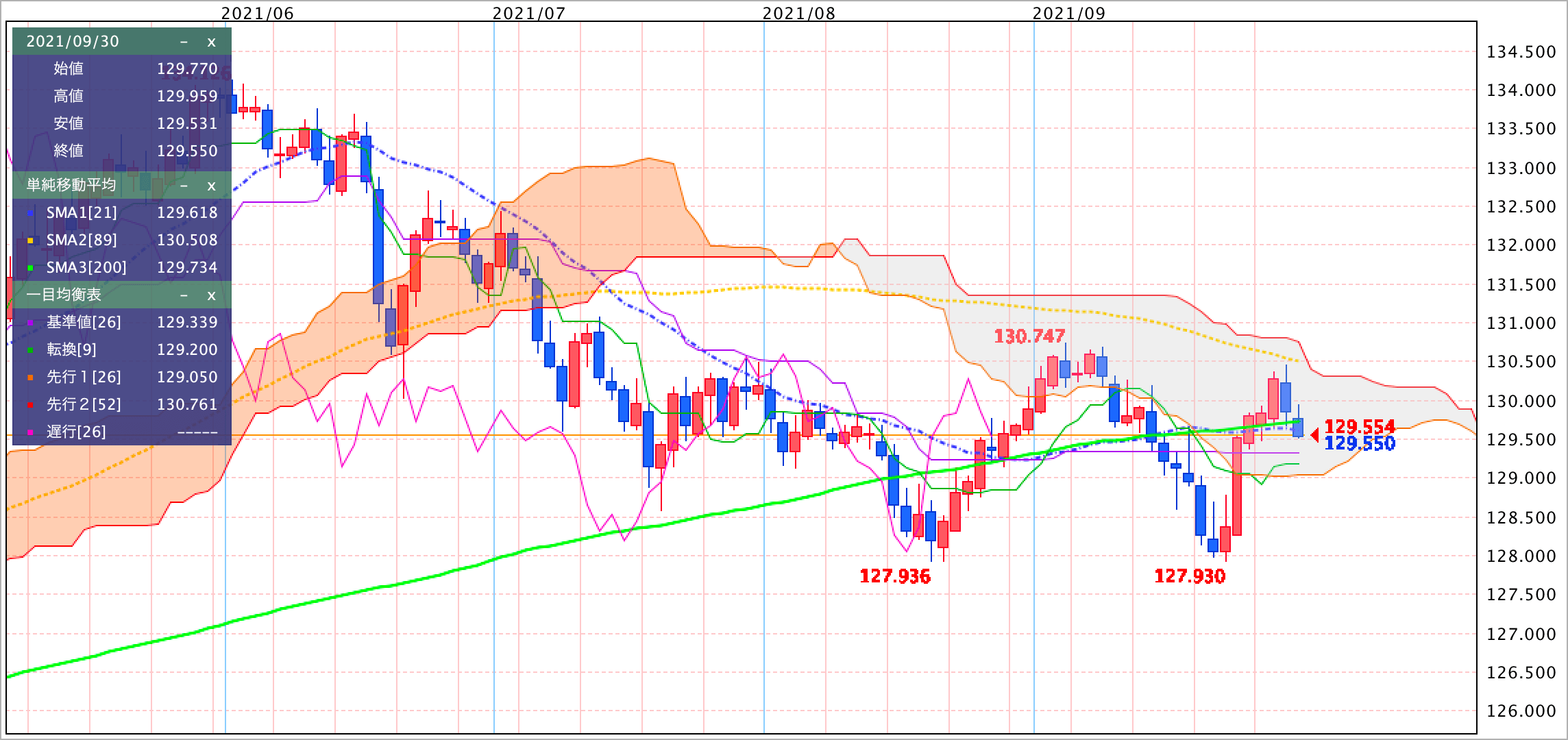Click the 128.000 price axis label
This screenshot has width=1568, height=740.
[x=1521, y=556]
